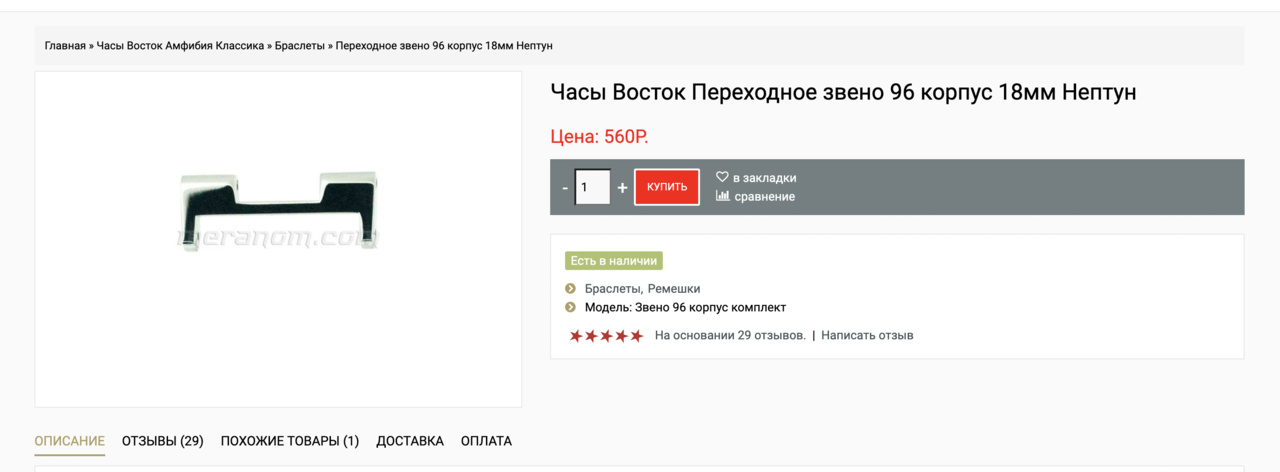Screen dimensions: 1280x472
Task: Switch to the ОПИСАНИЕ tab
Action: pyautogui.click(x=70, y=441)
